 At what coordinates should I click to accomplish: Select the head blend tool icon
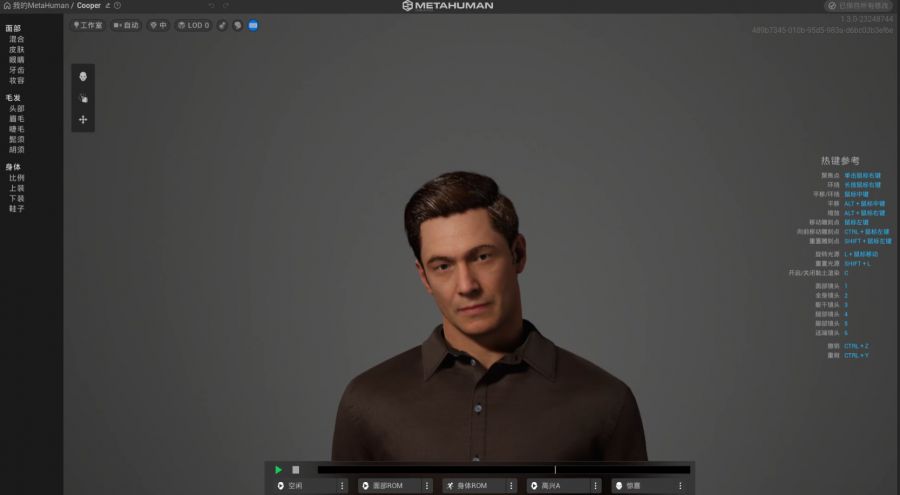pos(83,76)
